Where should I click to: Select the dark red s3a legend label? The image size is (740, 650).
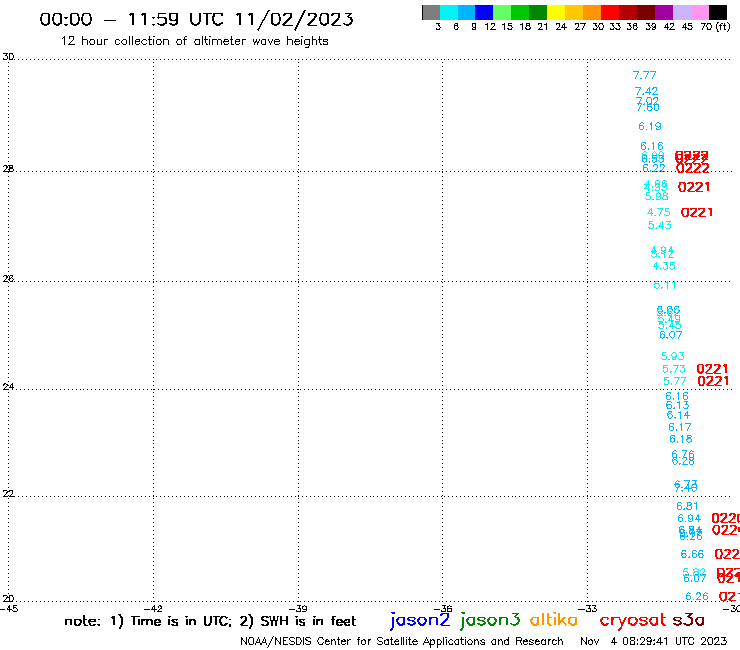pyautogui.click(x=688, y=620)
